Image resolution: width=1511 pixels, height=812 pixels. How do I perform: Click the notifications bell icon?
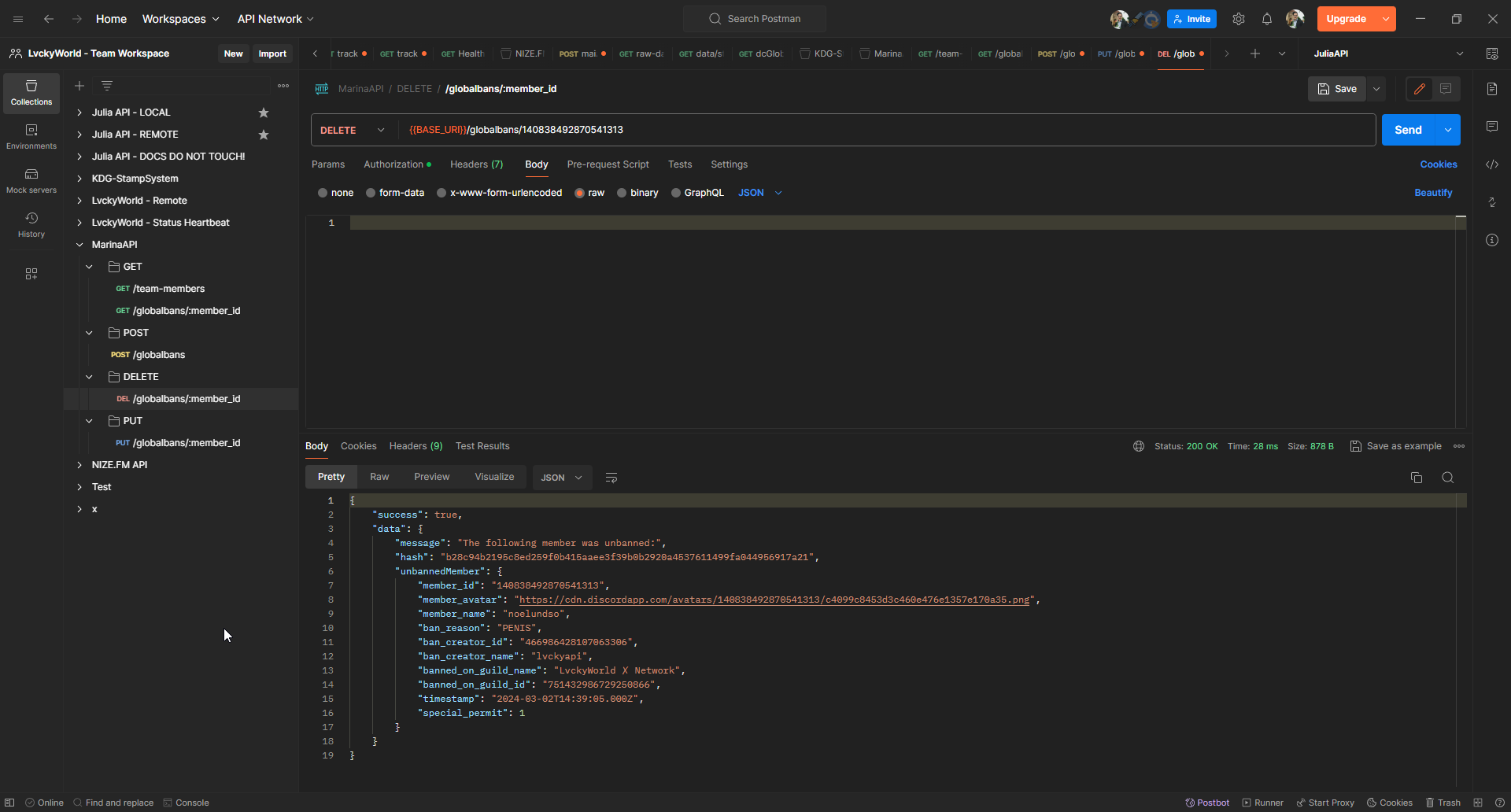(x=1266, y=19)
